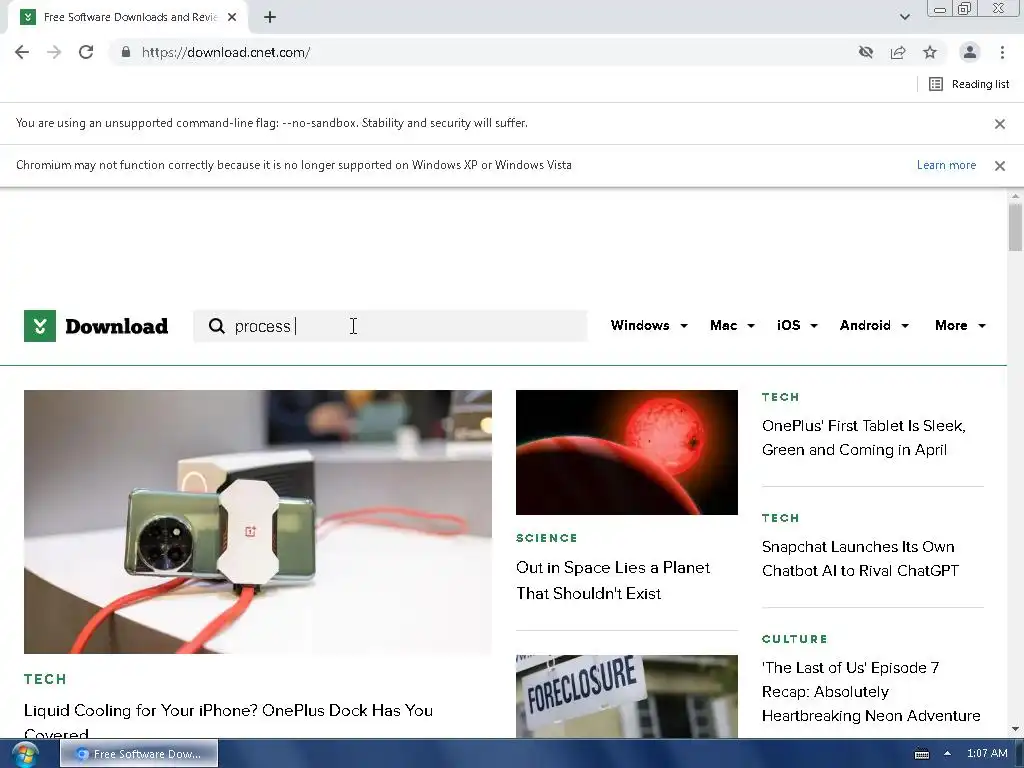This screenshot has height=768, width=1024.
Task: Click TECH label under the OnePlus dock image
Action: coord(45,679)
